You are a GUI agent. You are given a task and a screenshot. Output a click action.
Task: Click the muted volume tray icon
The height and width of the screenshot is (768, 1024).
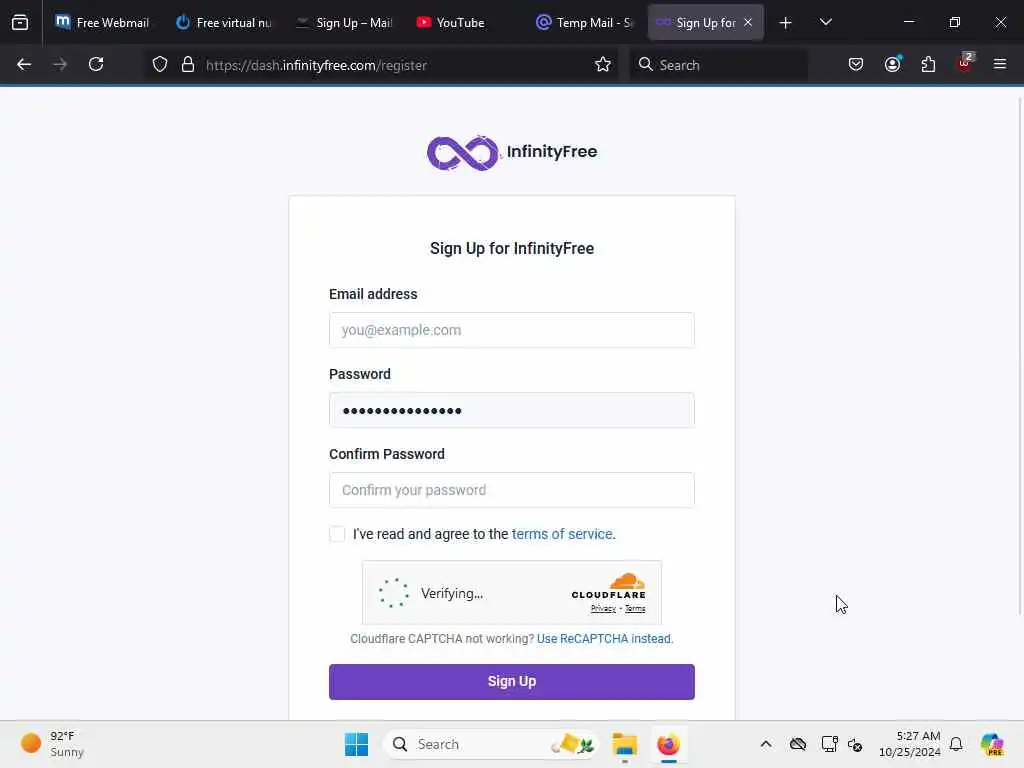pos(855,744)
